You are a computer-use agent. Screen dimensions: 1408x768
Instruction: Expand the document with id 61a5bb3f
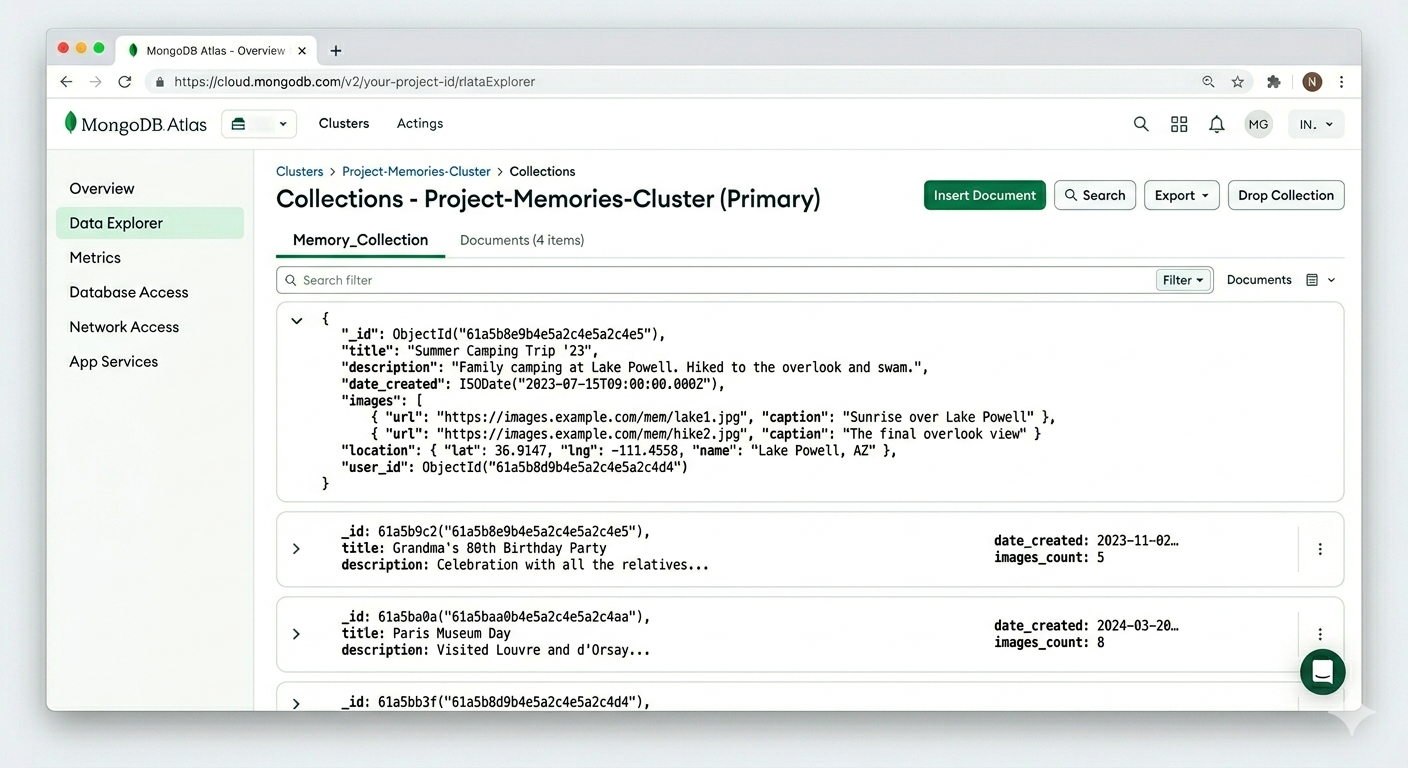click(296, 703)
